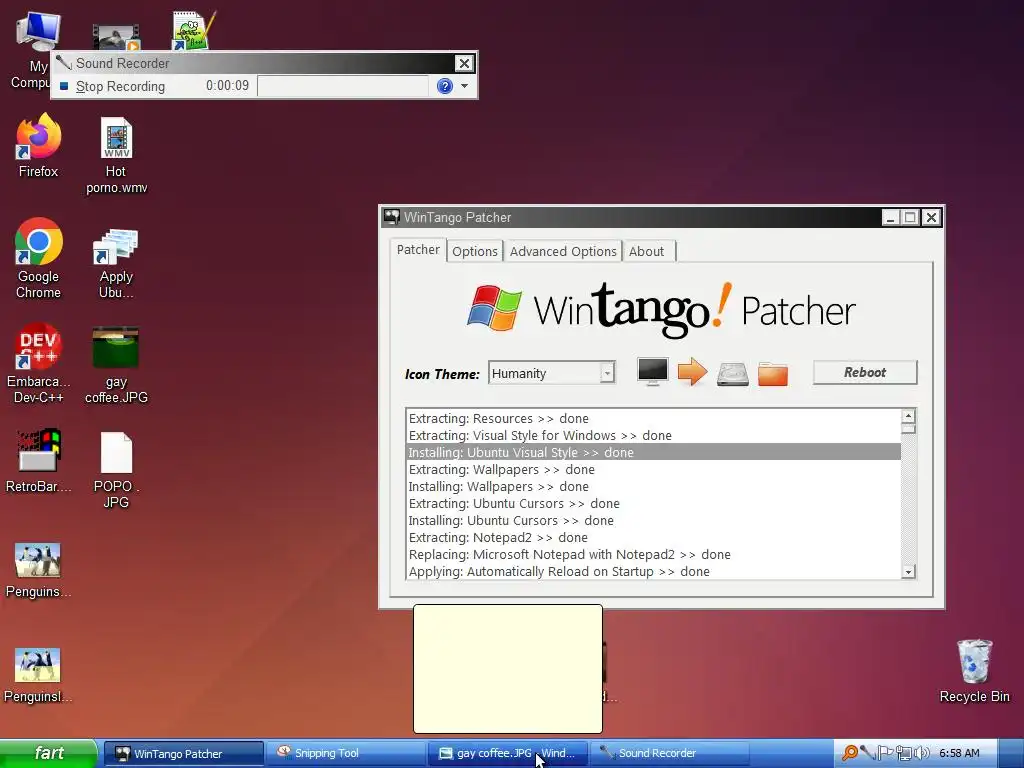
Task: Click the orange magnifier tray icon
Action: coord(850,753)
